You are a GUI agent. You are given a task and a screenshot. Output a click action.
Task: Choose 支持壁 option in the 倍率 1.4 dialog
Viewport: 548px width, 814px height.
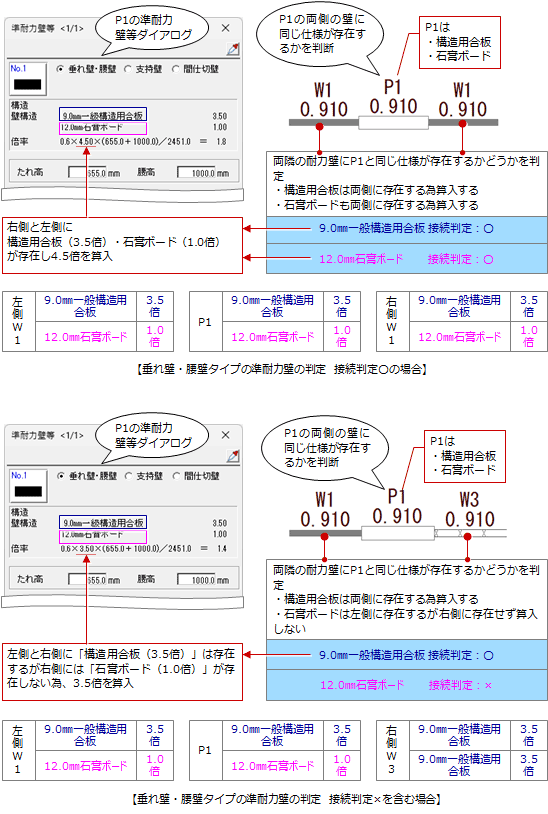tap(128, 476)
